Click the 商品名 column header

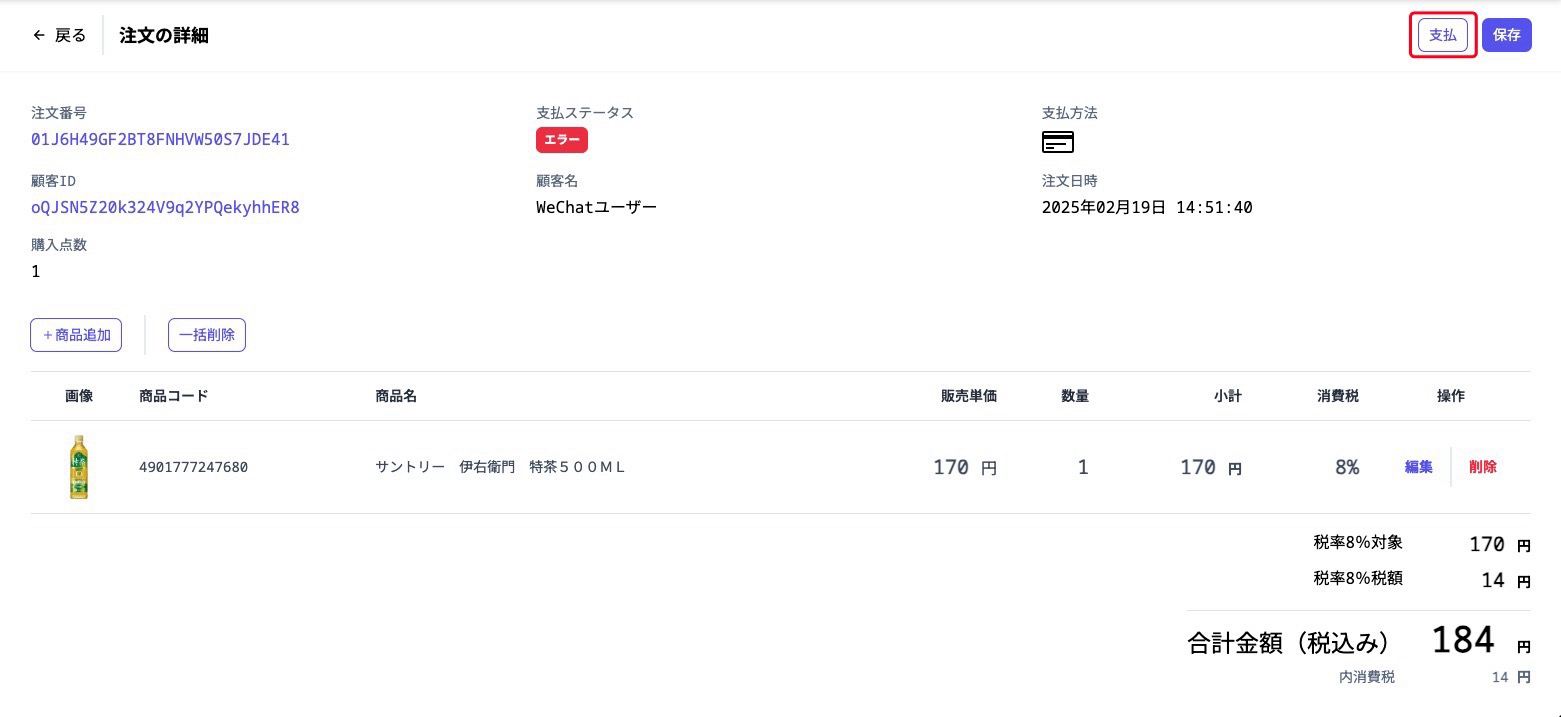click(x=396, y=395)
